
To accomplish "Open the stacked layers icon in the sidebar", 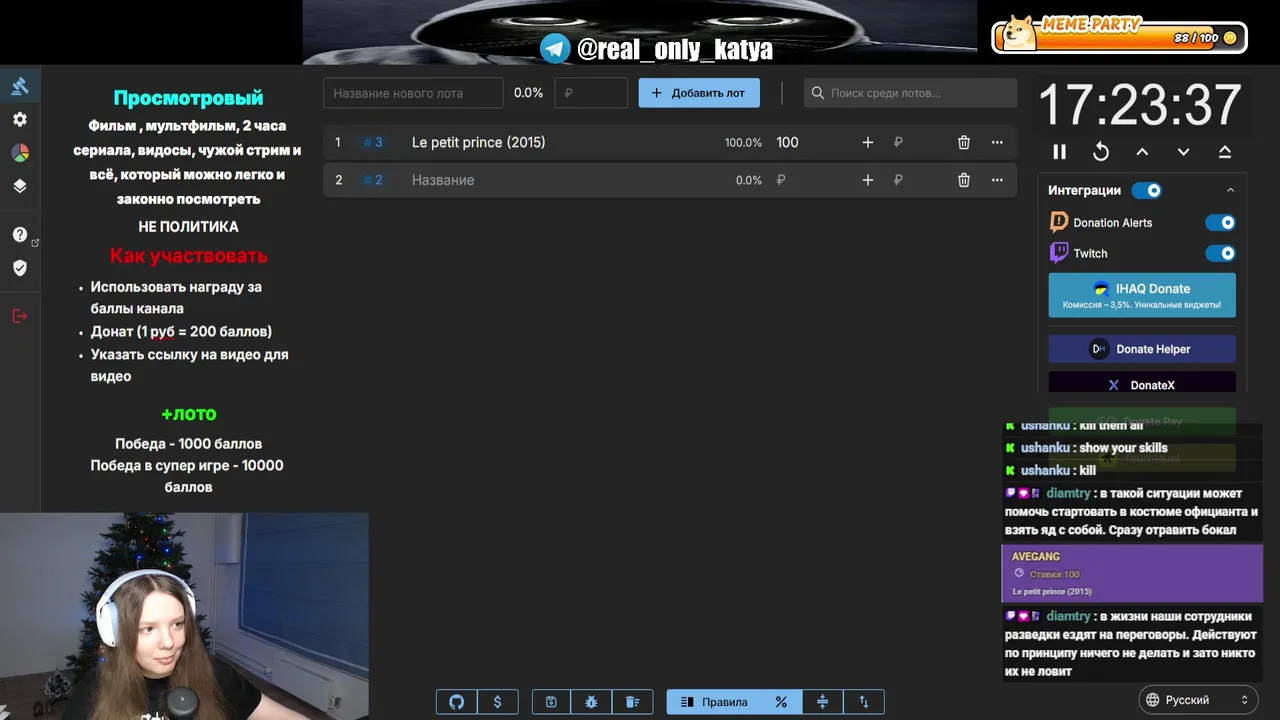I will 20,186.
